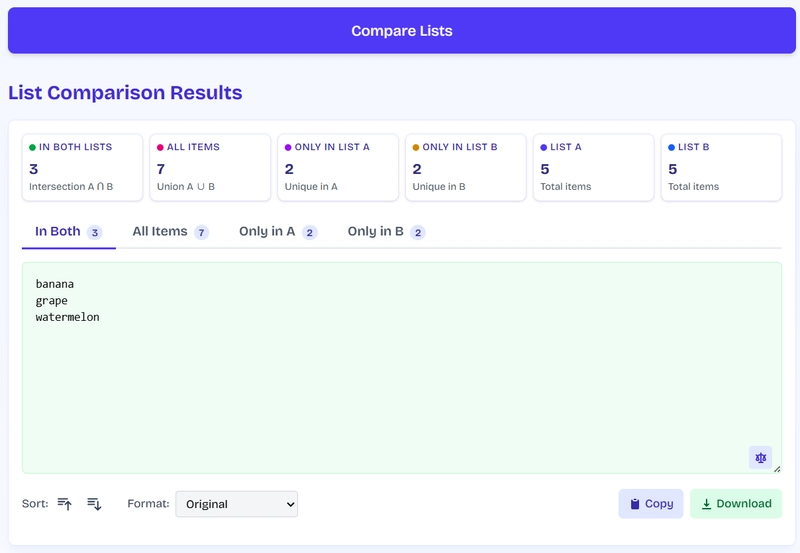Click the clipboard icon on Copy button
The height and width of the screenshot is (553, 800).
tap(635, 504)
